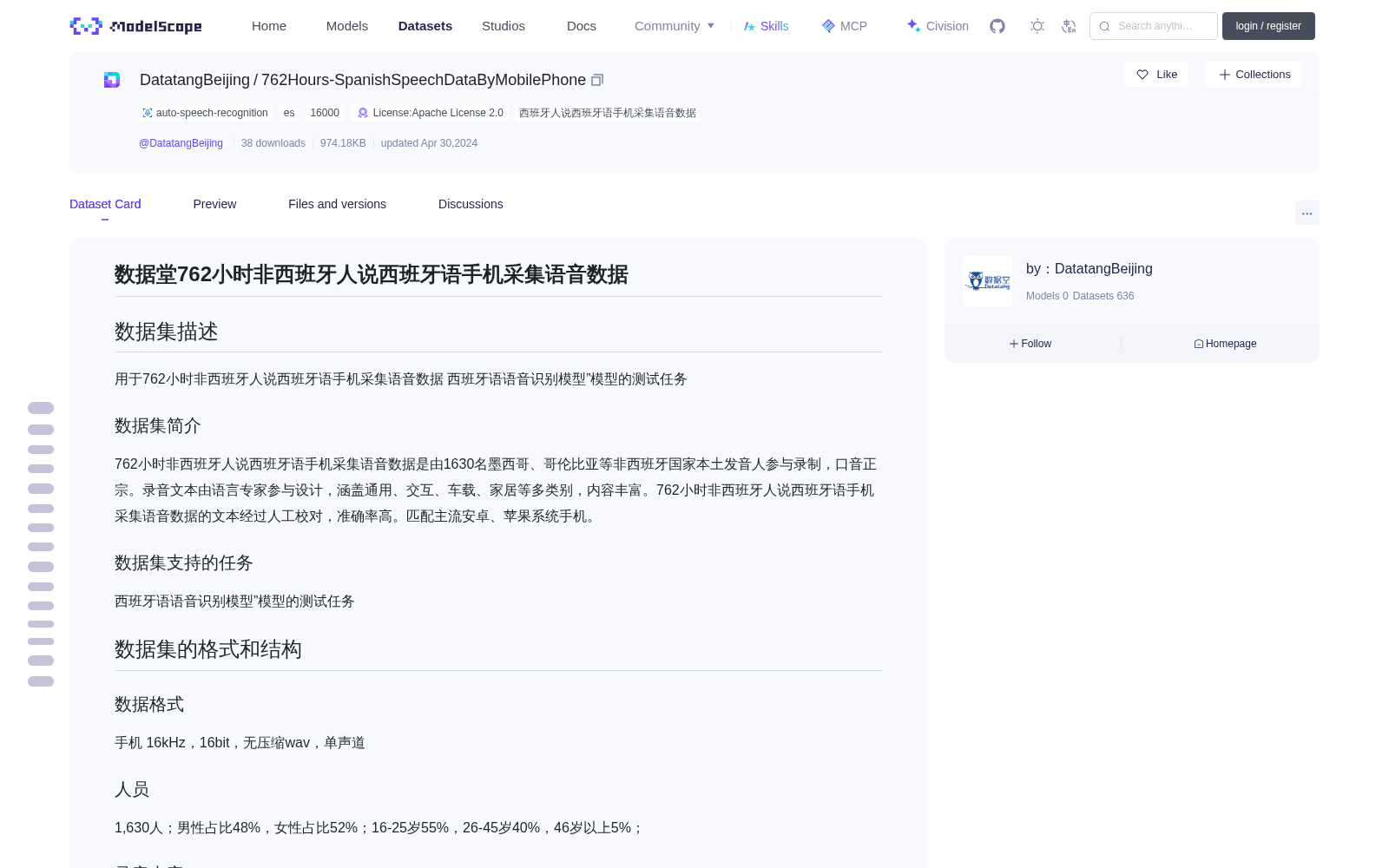
Task: Click the es language tag
Action: pos(289,113)
